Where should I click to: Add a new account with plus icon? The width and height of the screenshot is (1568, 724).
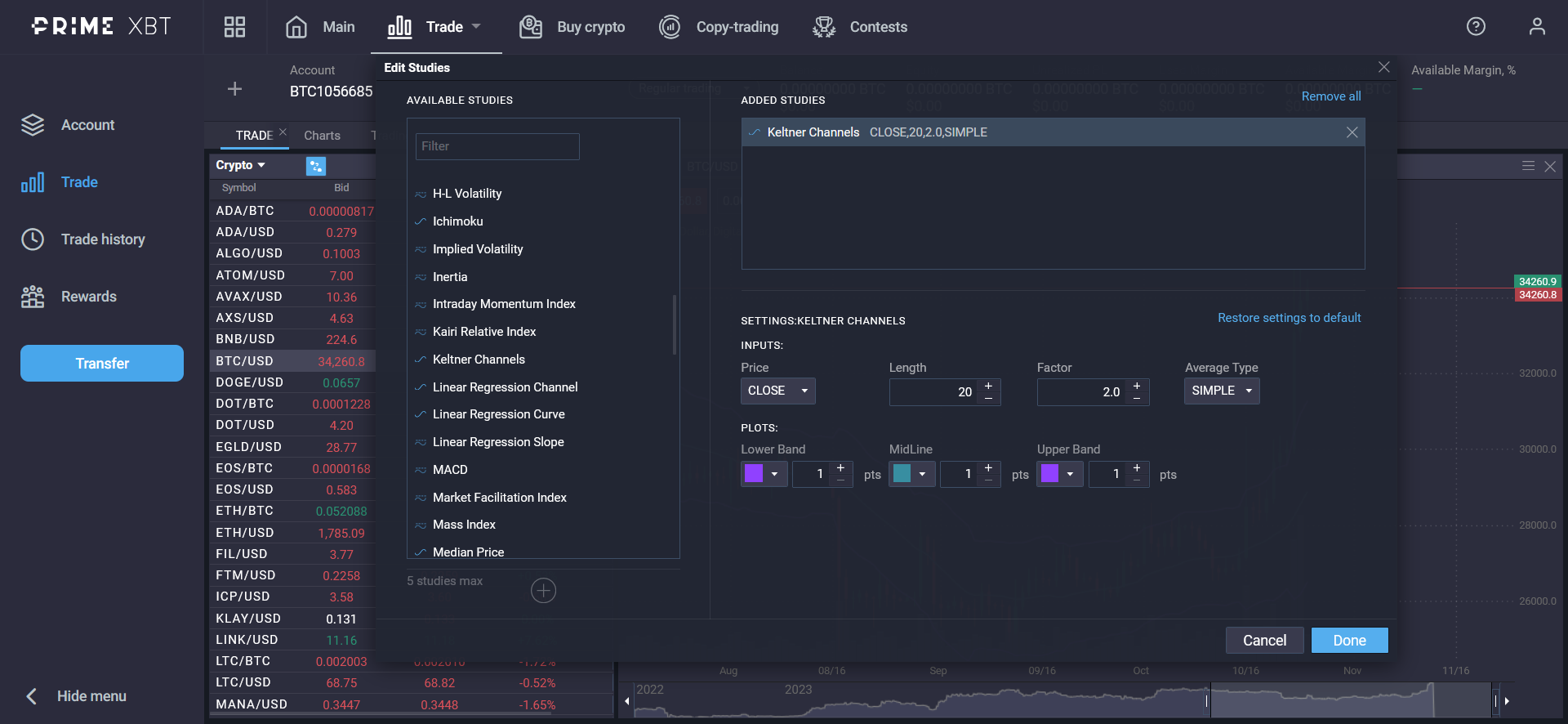point(234,88)
